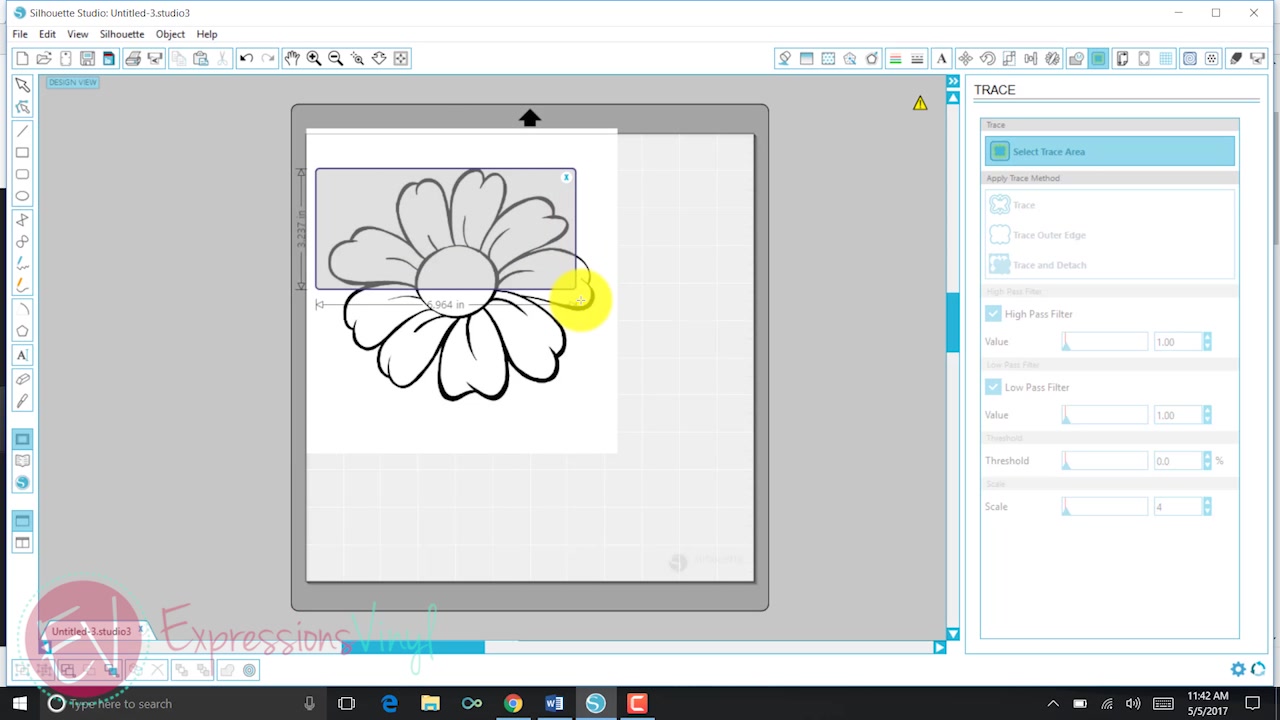Select the Eraser tool

[22, 379]
